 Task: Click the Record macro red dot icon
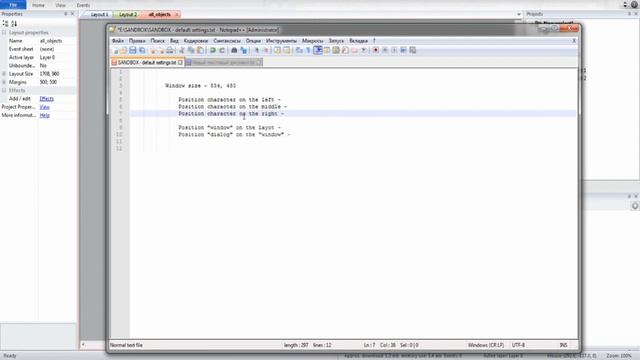[376, 50]
